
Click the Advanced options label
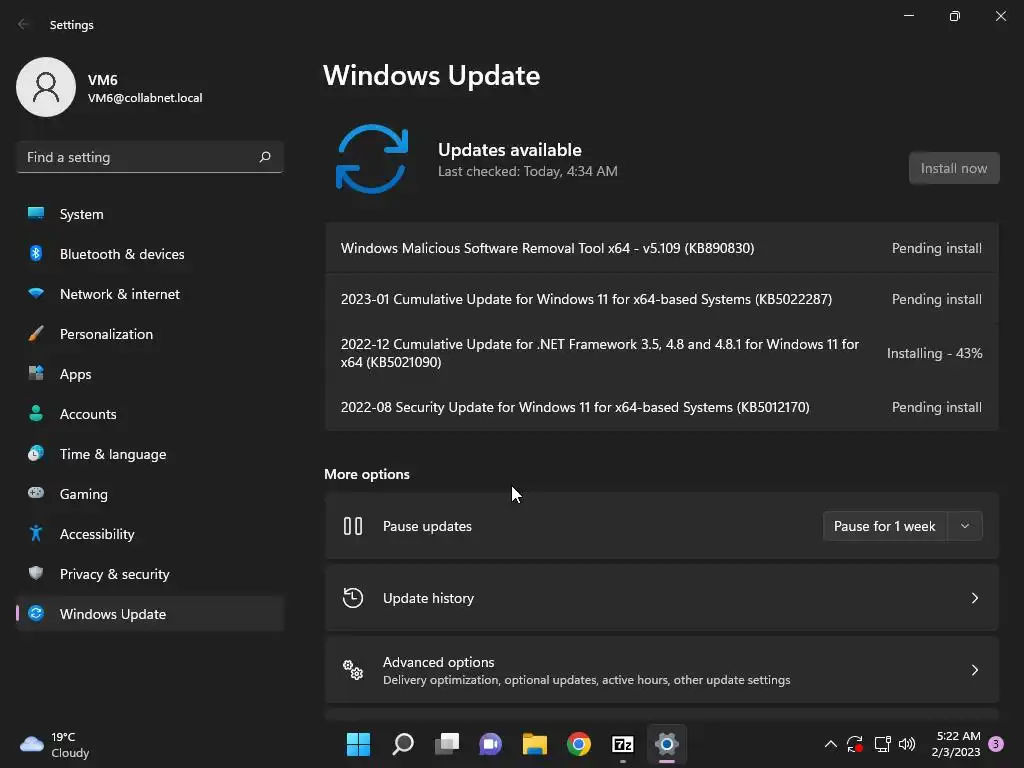pos(438,662)
